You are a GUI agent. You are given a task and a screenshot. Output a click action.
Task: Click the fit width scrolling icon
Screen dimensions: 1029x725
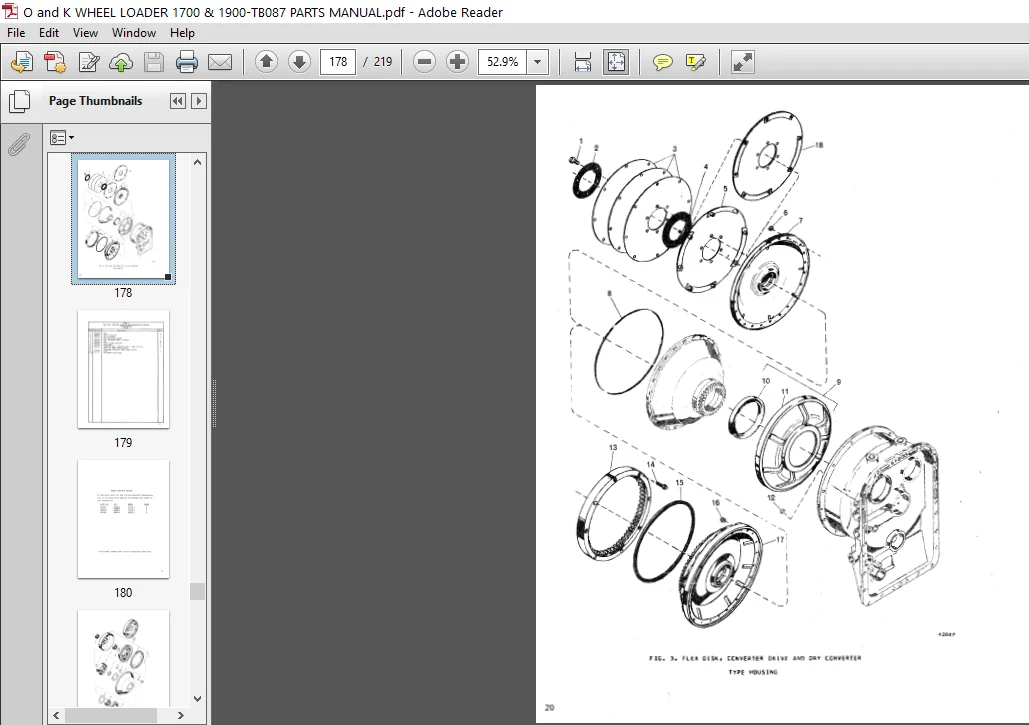(x=583, y=62)
